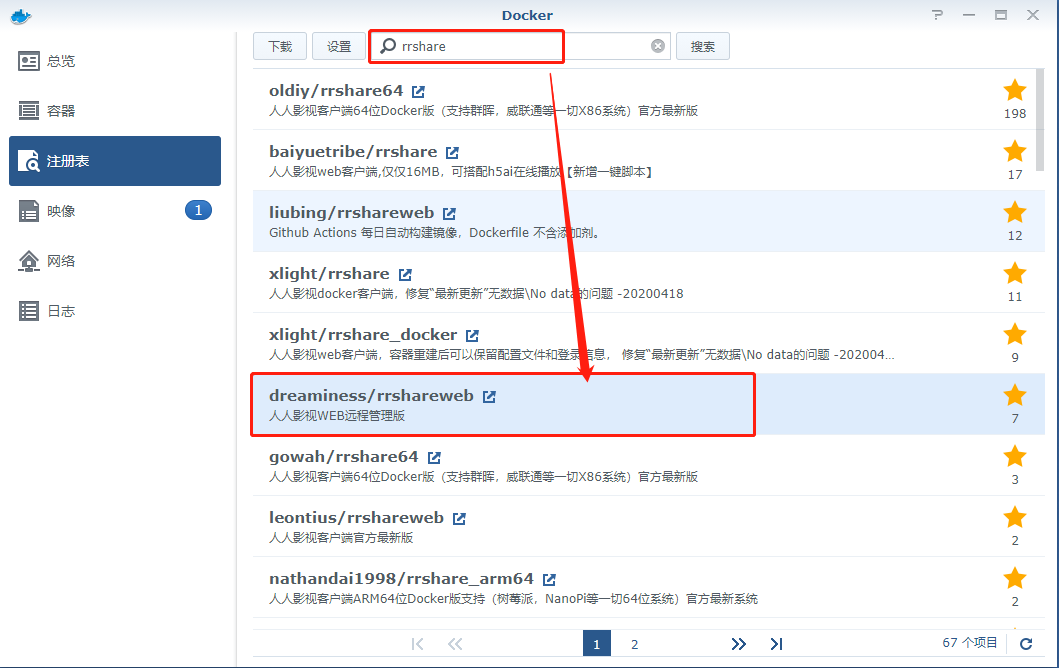Open external link for dreaminess/rrshareweb
Screen dimensions: 1059x668
click(490, 396)
